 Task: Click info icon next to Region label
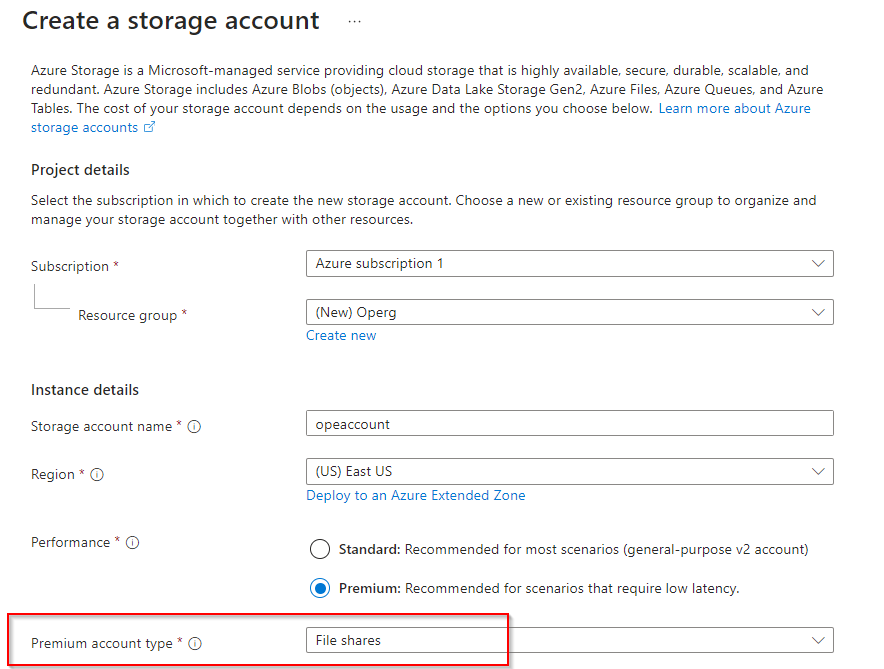pyautogui.click(x=97, y=475)
